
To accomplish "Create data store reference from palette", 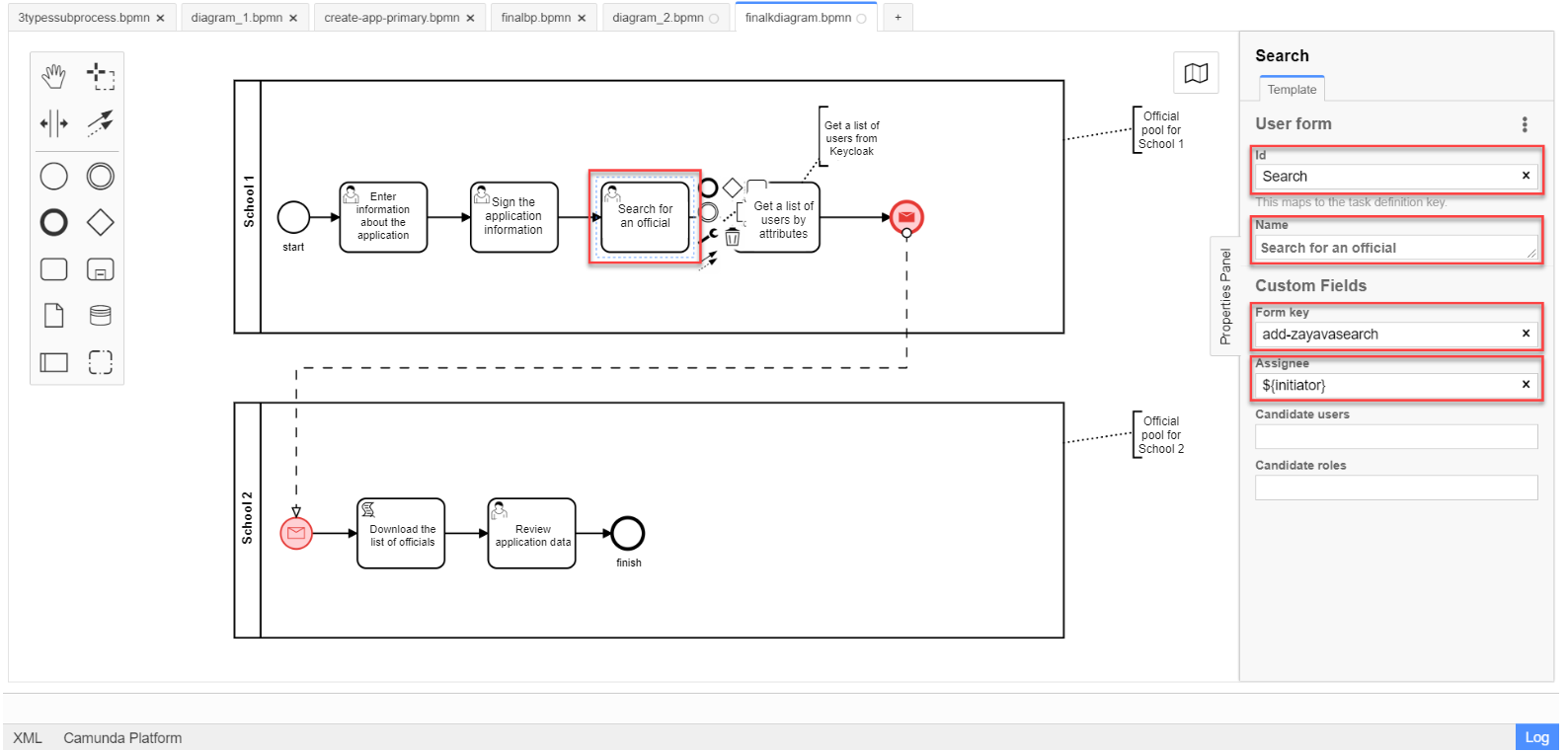I will [x=101, y=316].
